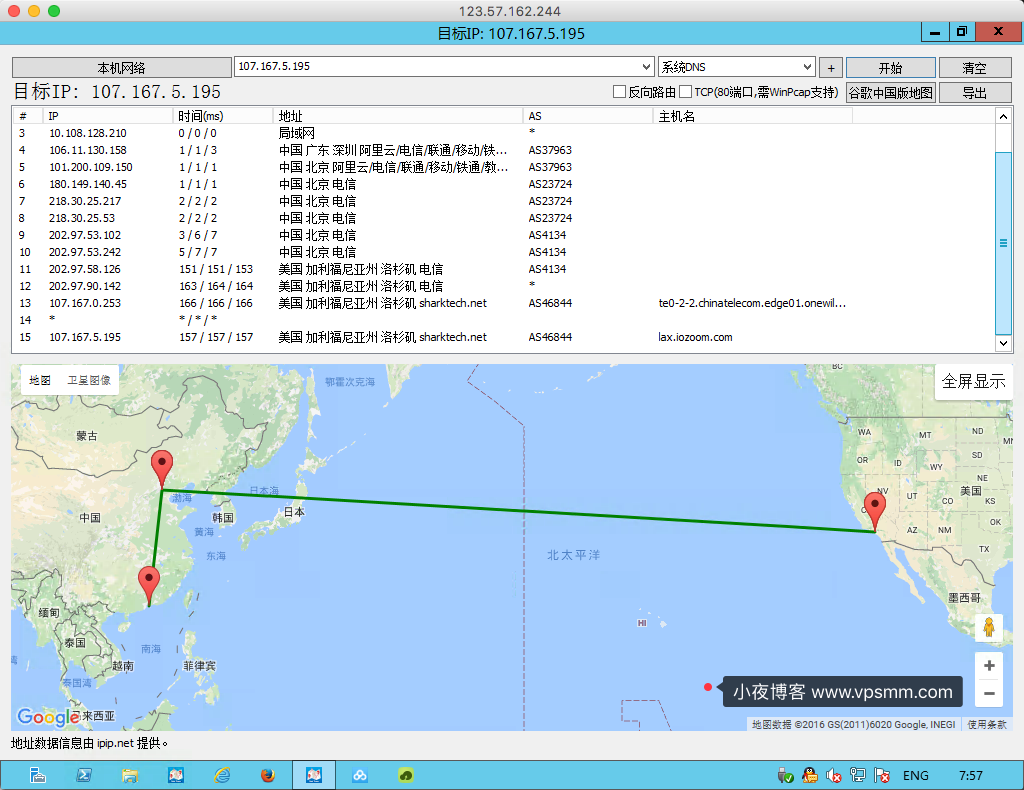Image resolution: width=1024 pixels, height=790 pixels.
Task: Click the unlabeled-first-pinned leftmost taskbar tool near IE: second traceroute-like icon
Action: (176, 775)
